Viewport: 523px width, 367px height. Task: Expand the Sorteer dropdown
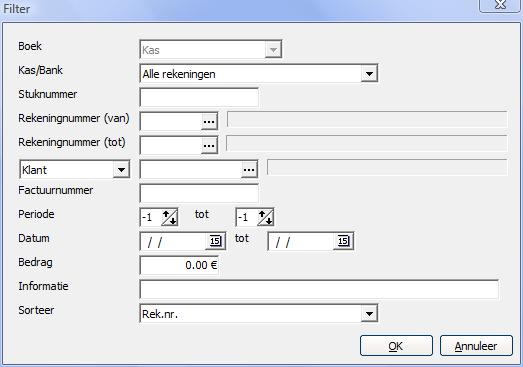(x=369, y=314)
